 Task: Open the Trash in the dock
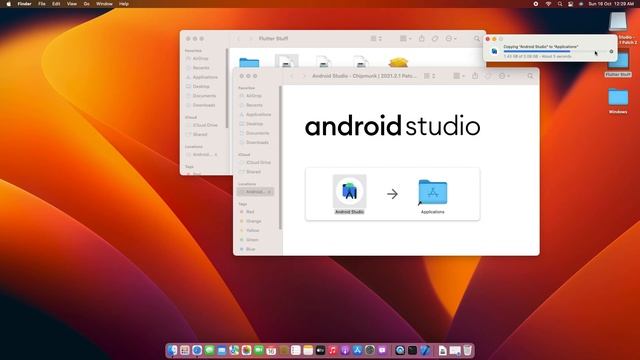467,350
